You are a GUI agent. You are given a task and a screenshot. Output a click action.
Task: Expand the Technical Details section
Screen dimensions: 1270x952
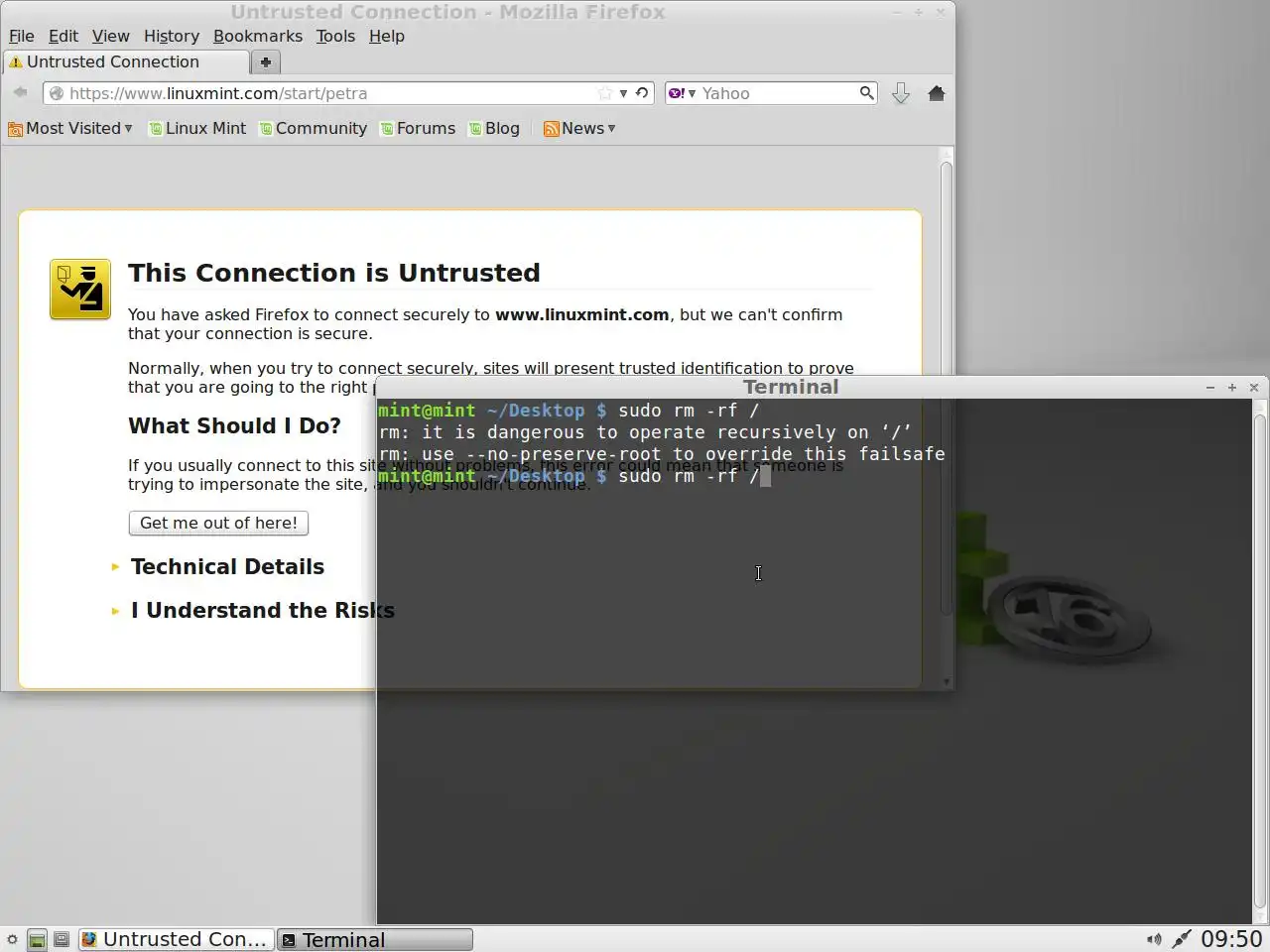coord(227,566)
